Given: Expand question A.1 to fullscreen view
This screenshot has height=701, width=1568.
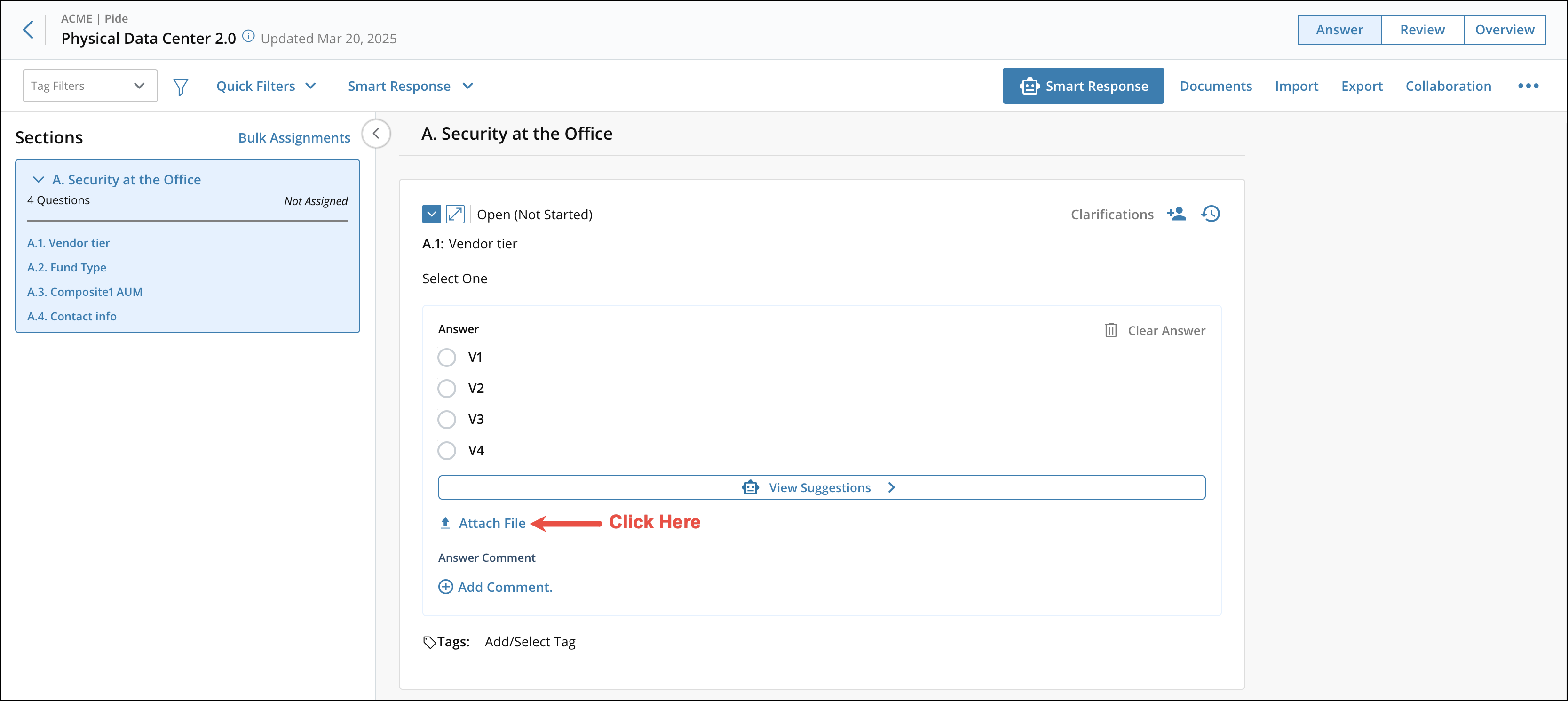Looking at the screenshot, I should [x=455, y=214].
